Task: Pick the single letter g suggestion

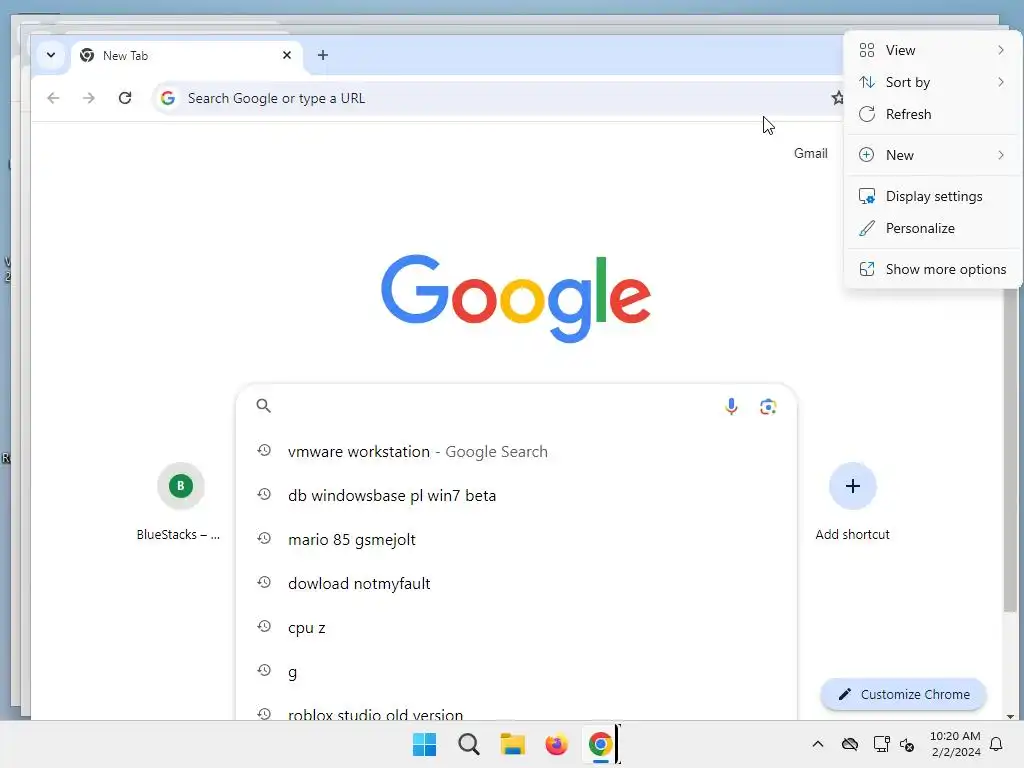Action: (x=516, y=672)
